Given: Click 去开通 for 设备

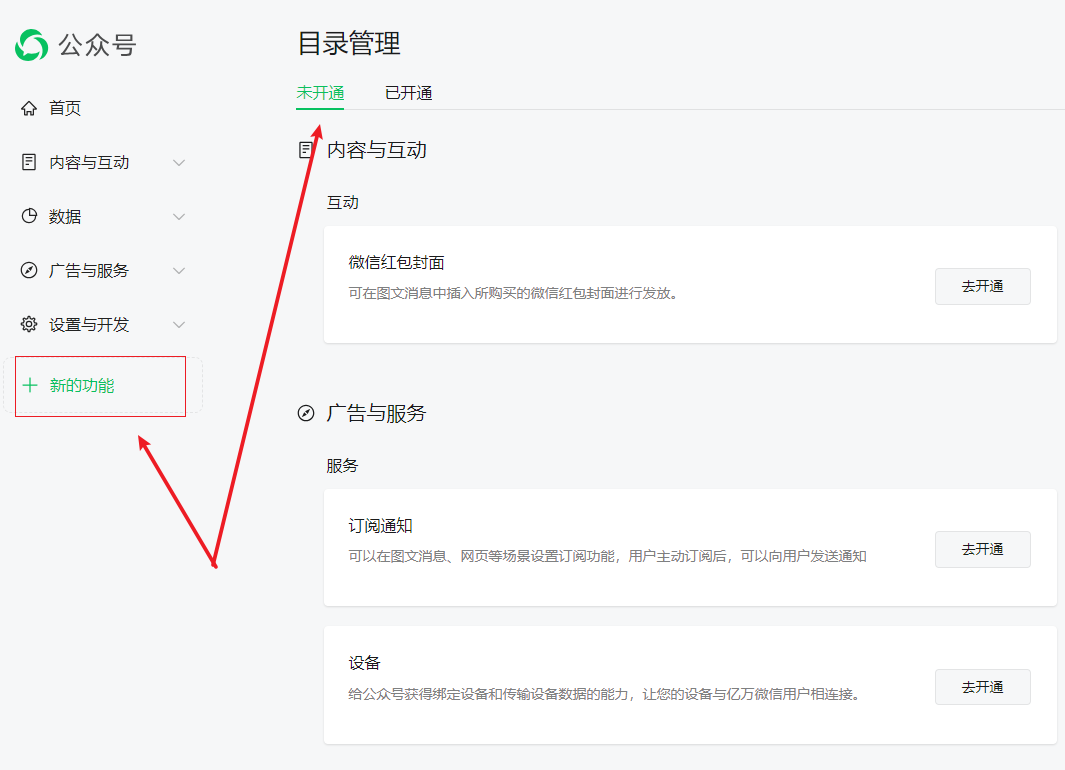Looking at the screenshot, I should 982,687.
